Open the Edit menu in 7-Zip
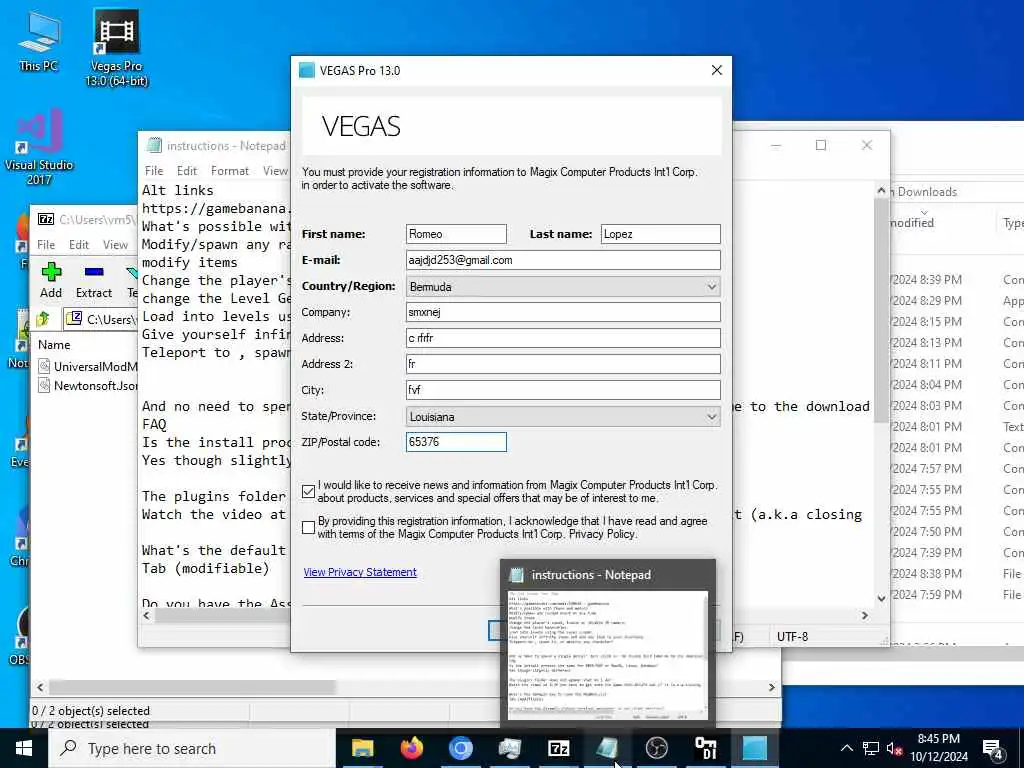The height and width of the screenshot is (768, 1024). pos(79,245)
